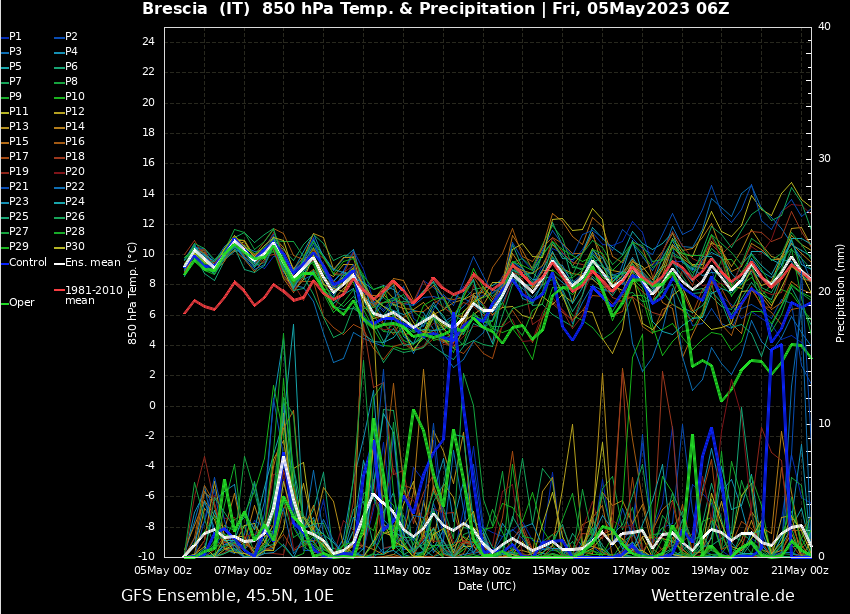The width and height of the screenshot is (850, 614).
Task: Select the Ens. mean legend entry
Action: point(92,262)
